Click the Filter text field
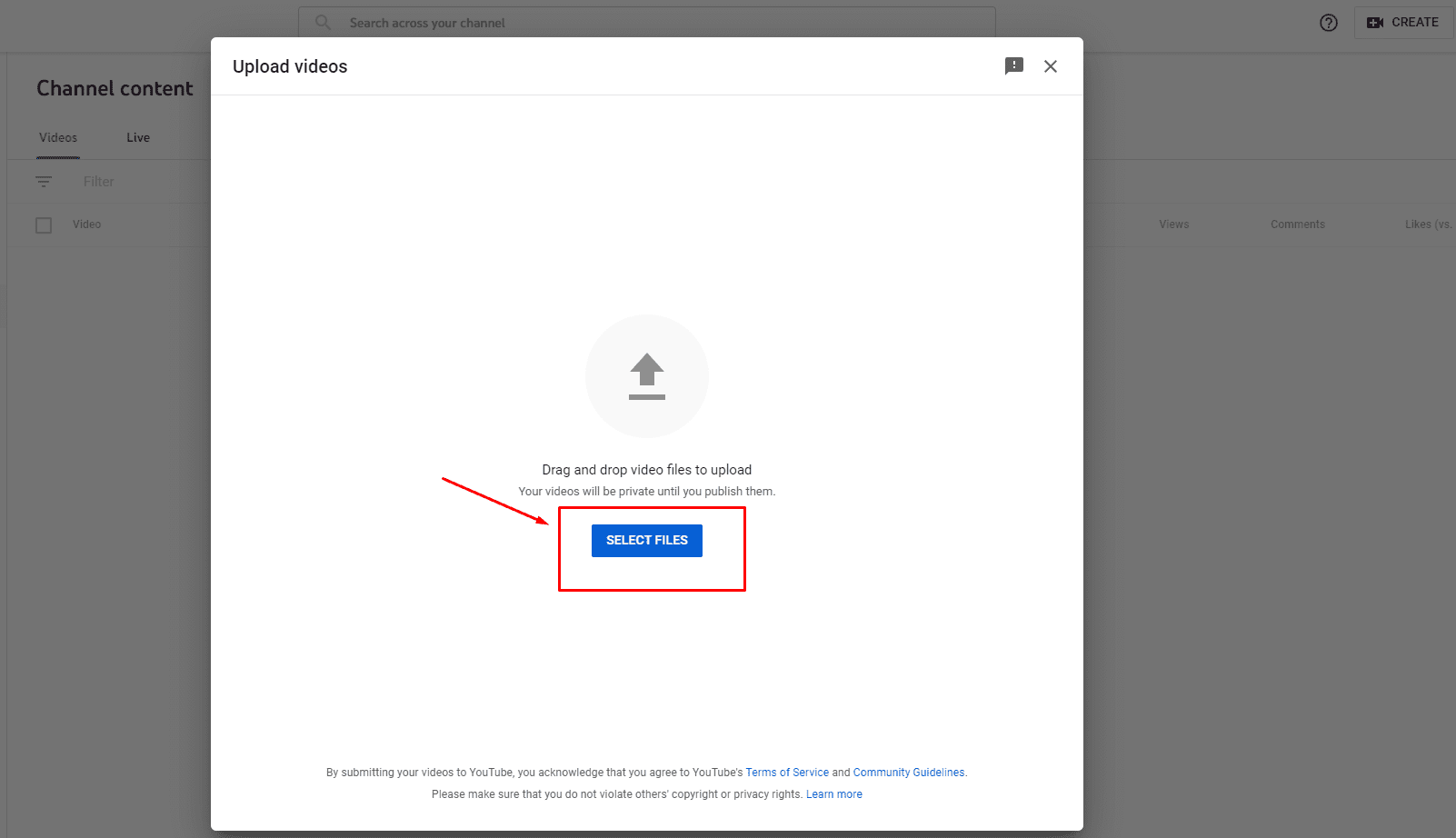The width and height of the screenshot is (1456, 838). 99,182
